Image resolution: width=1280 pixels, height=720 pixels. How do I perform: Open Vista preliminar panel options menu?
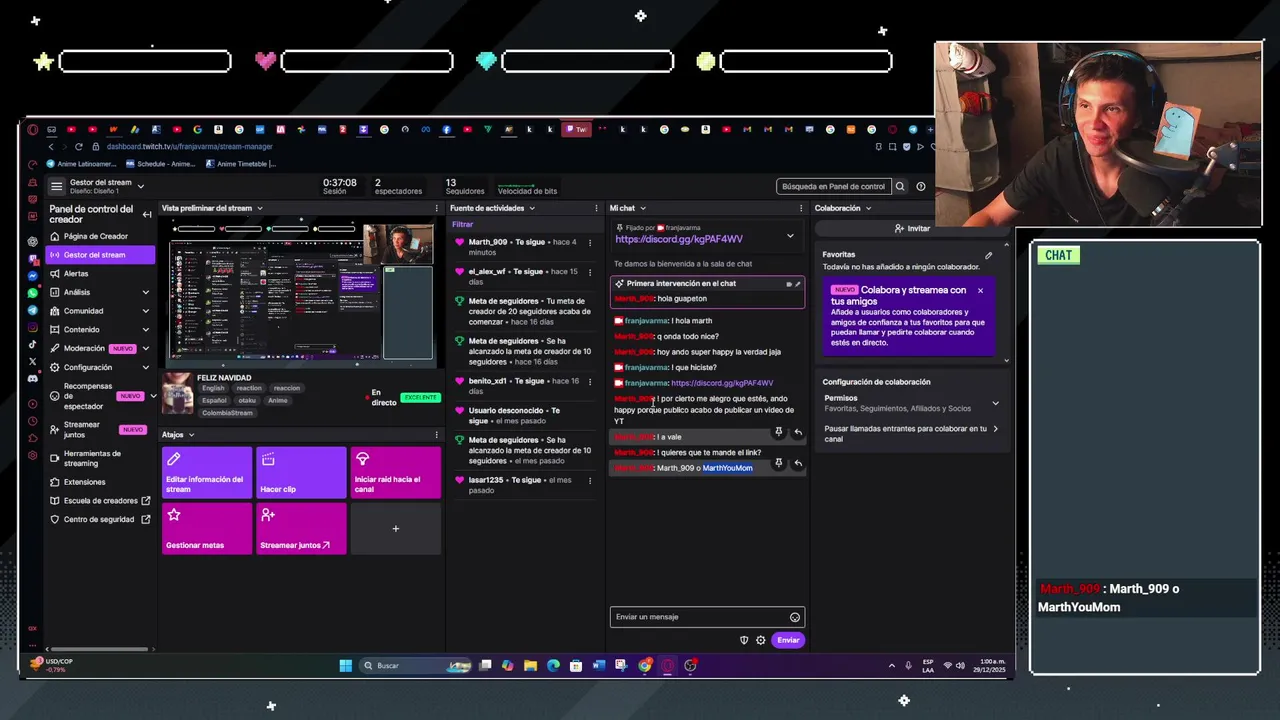(437, 208)
